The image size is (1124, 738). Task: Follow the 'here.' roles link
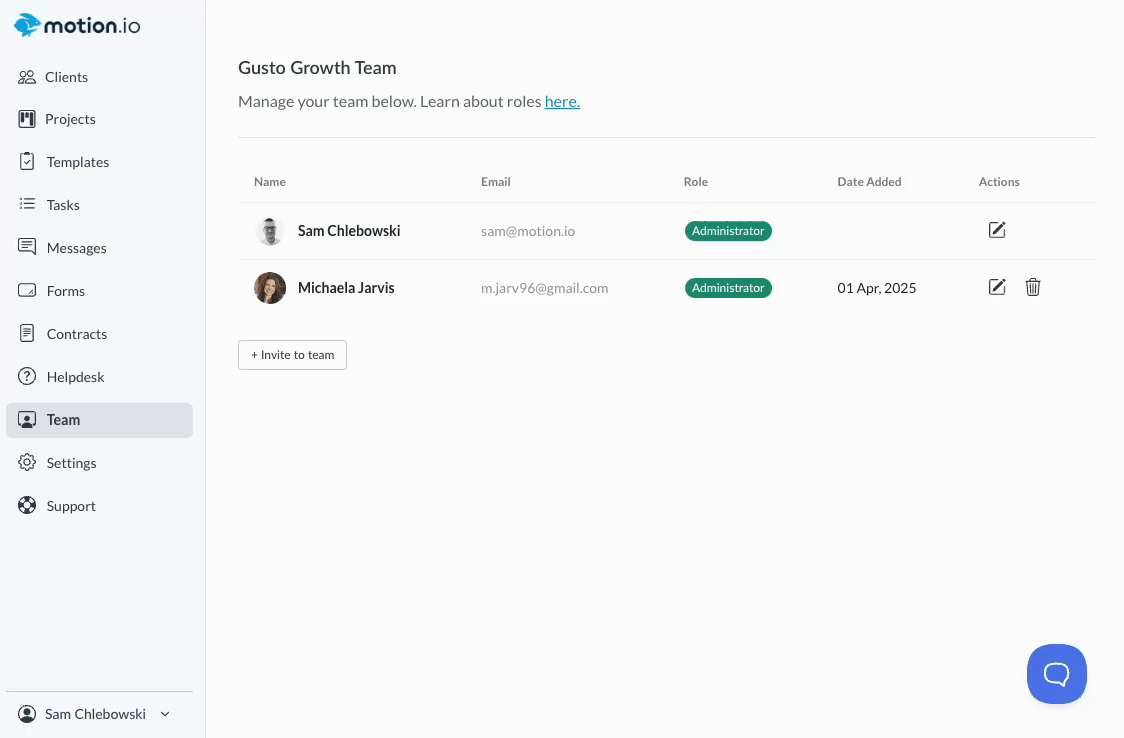562,101
